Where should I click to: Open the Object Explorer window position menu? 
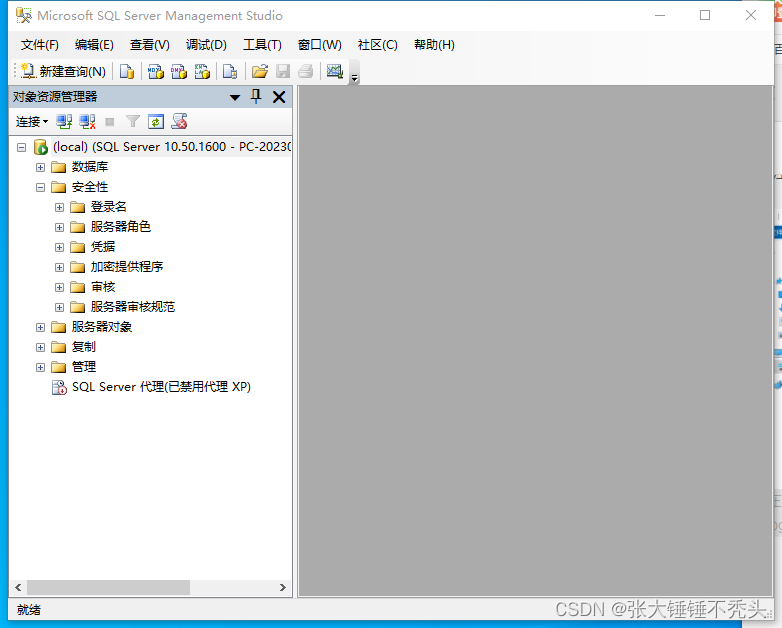[x=235, y=97]
